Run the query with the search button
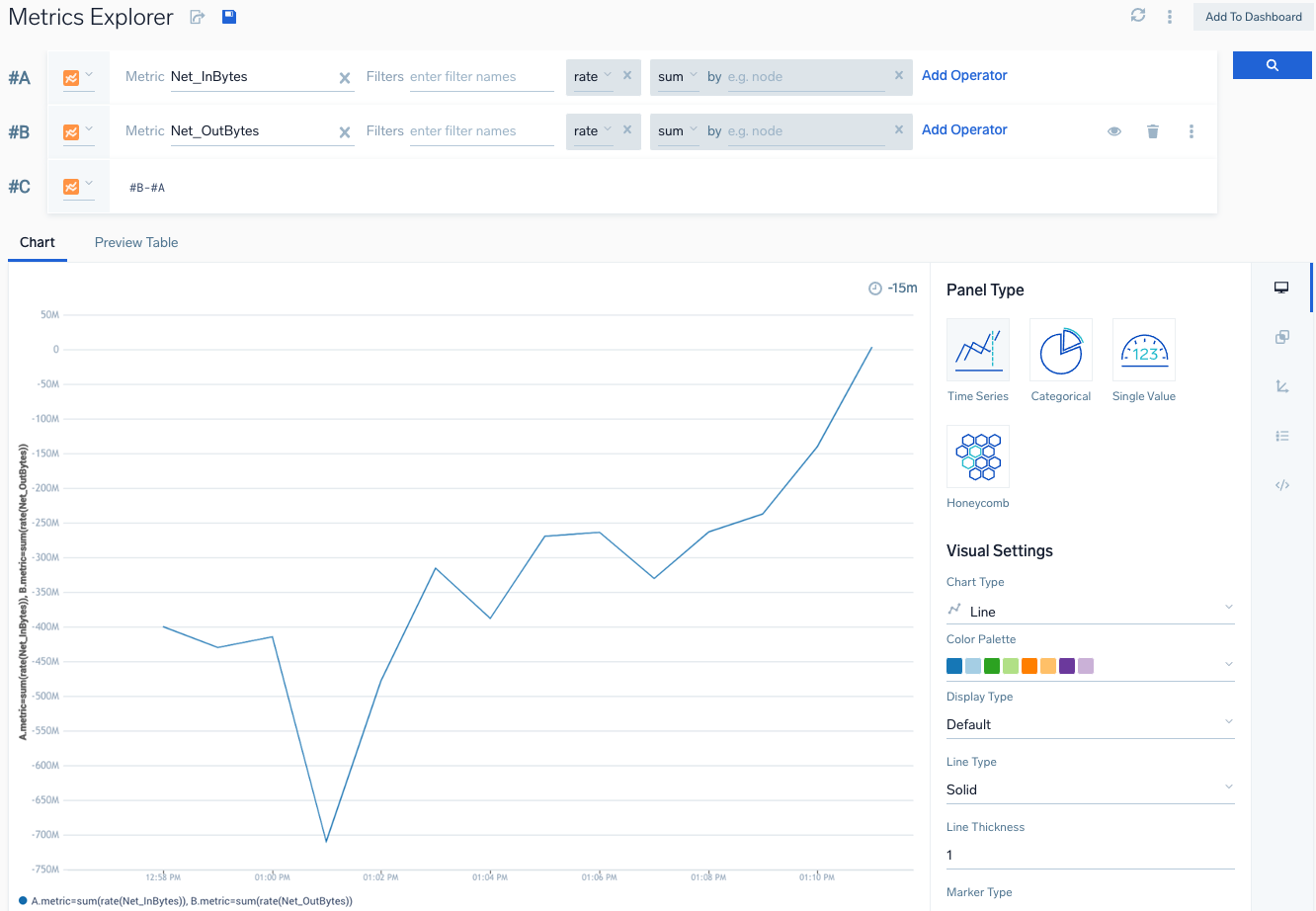This screenshot has width=1316, height=911. [x=1272, y=65]
